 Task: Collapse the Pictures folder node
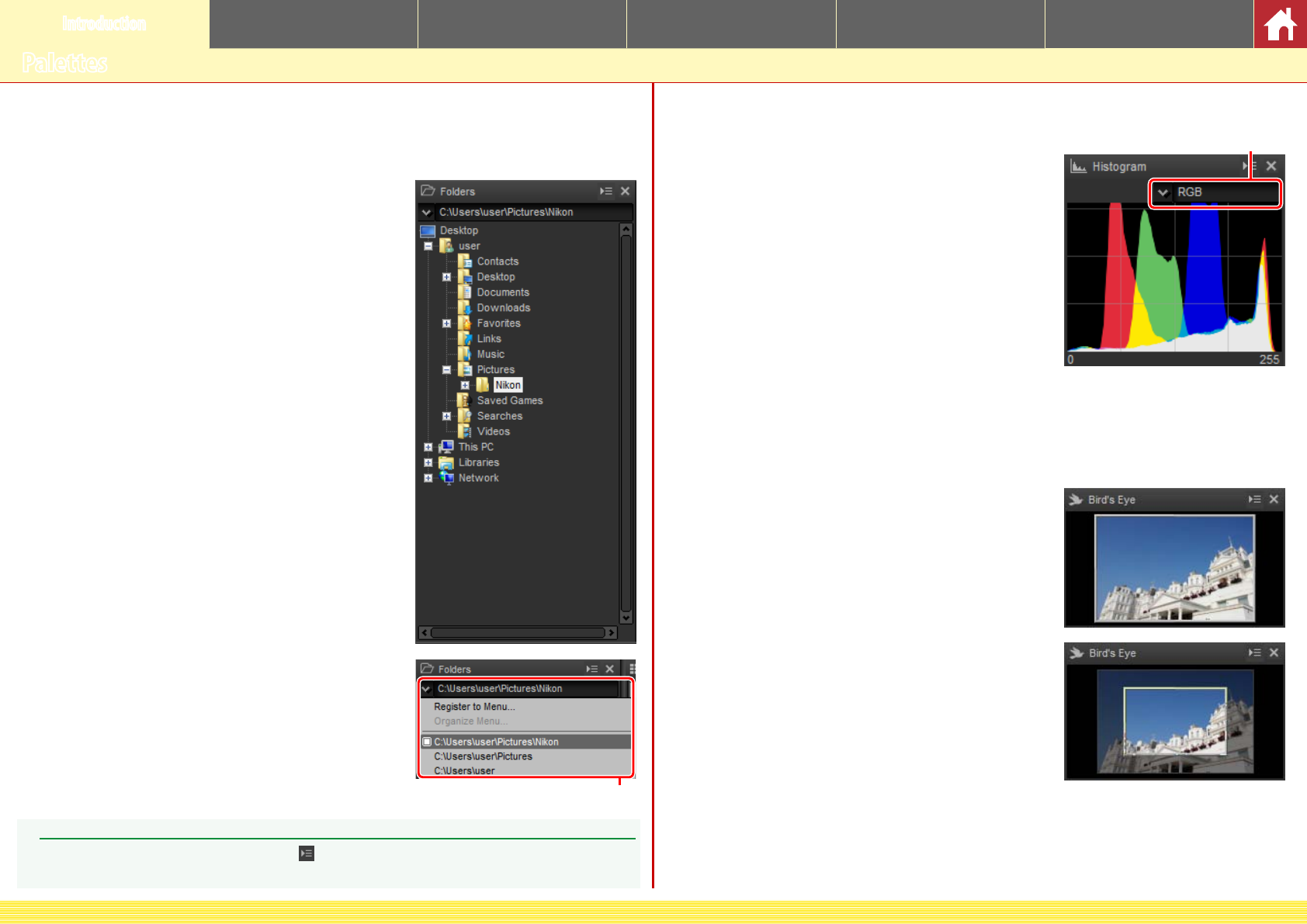tap(446, 370)
